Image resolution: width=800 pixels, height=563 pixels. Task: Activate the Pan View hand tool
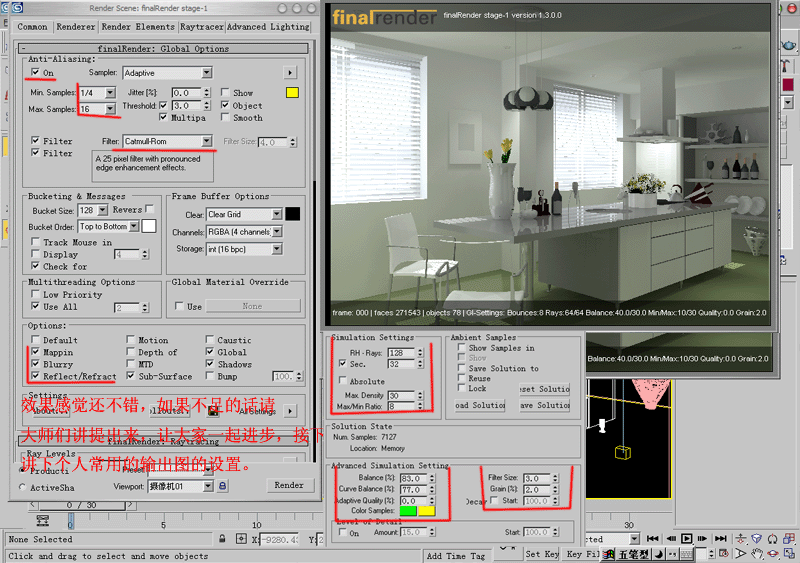coord(757,553)
